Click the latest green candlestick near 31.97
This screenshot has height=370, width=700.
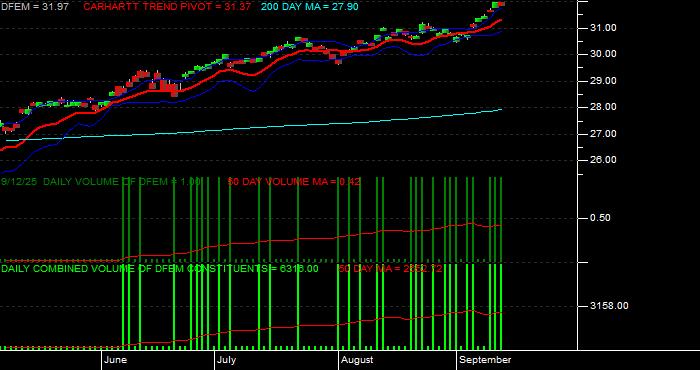click(496, 4)
